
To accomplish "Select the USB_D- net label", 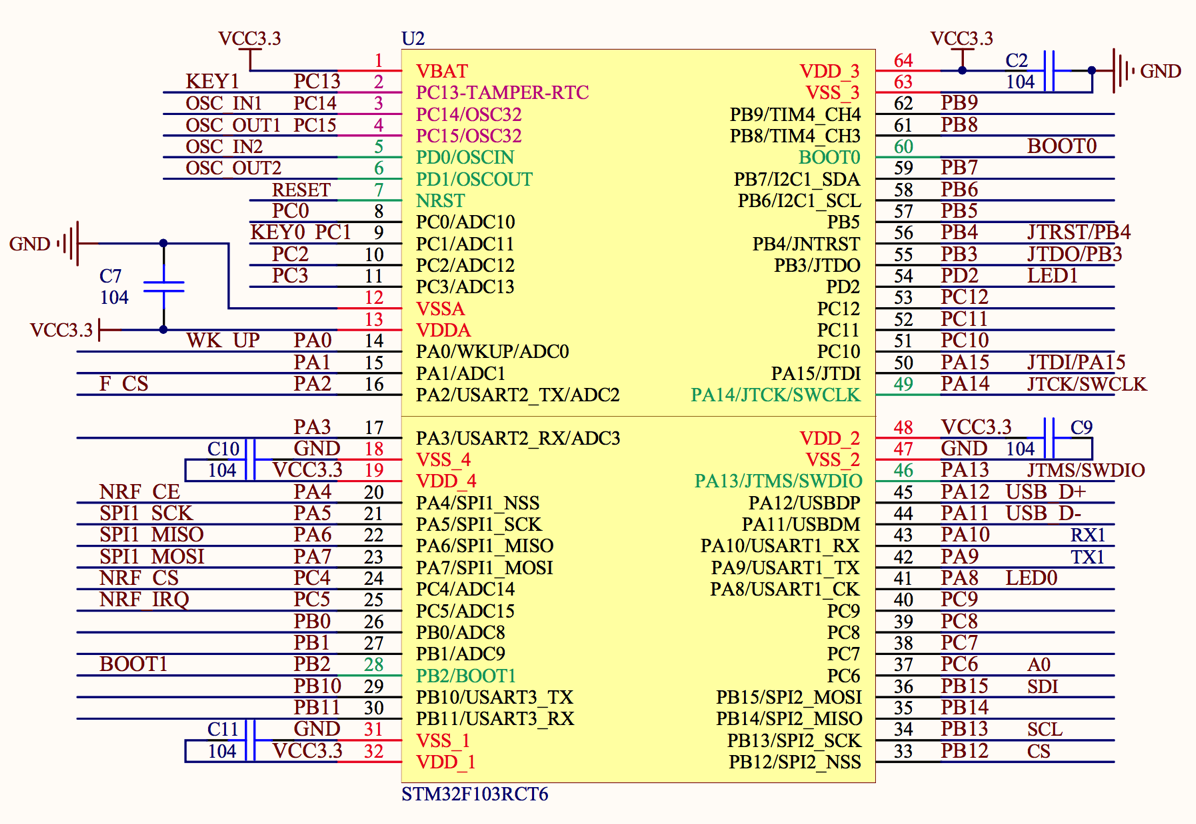I will [x=1043, y=513].
